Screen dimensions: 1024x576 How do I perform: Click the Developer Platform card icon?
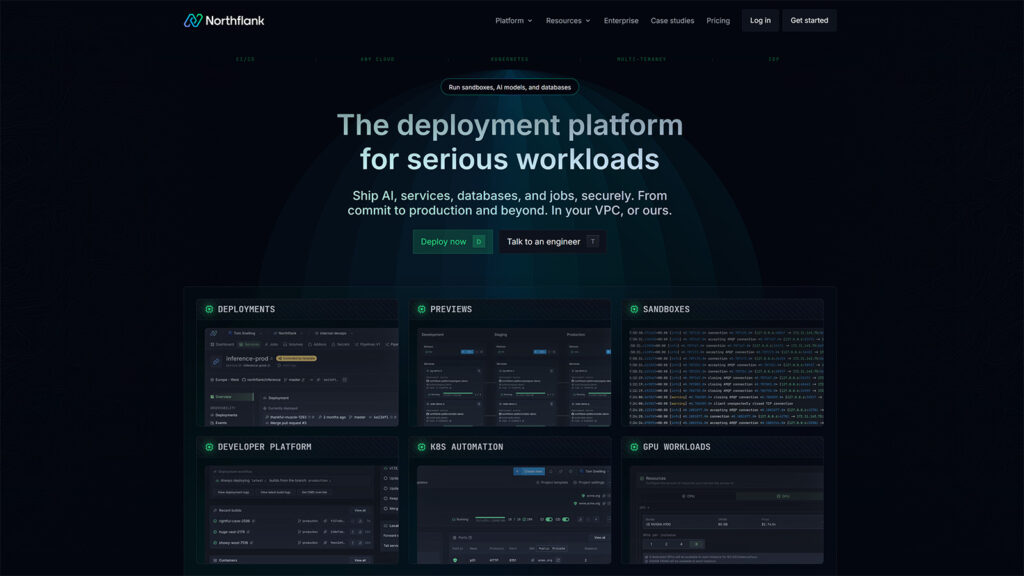click(x=209, y=447)
